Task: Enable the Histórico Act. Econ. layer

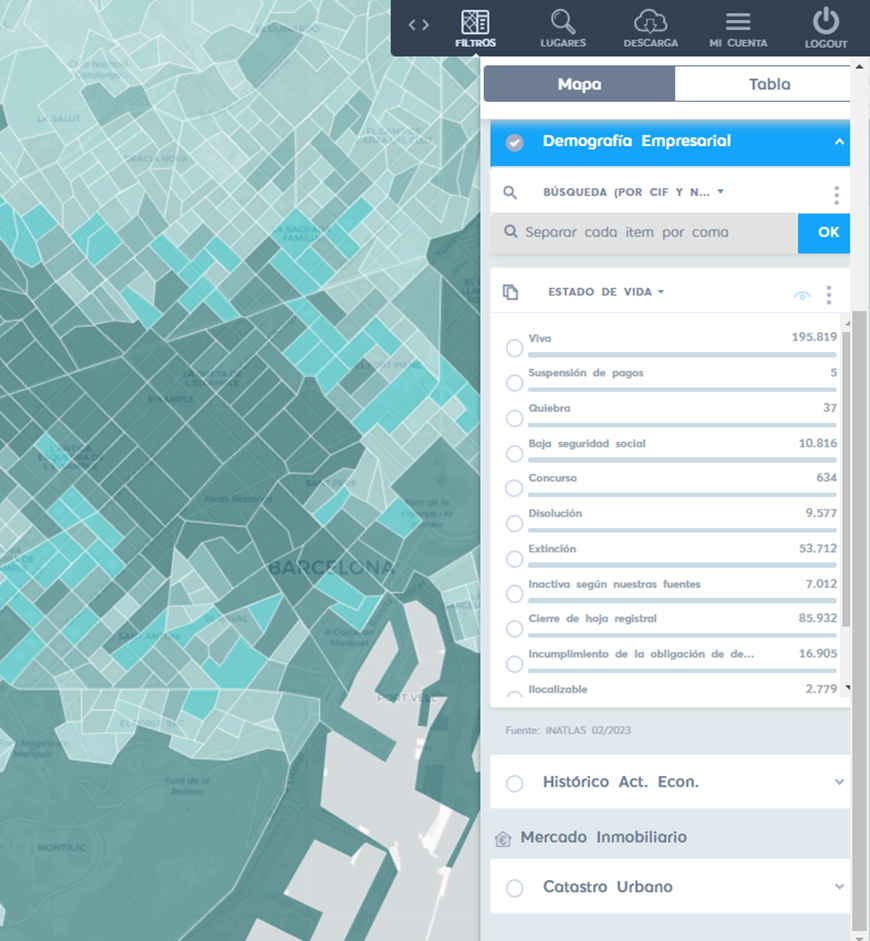Action: pyautogui.click(x=514, y=783)
